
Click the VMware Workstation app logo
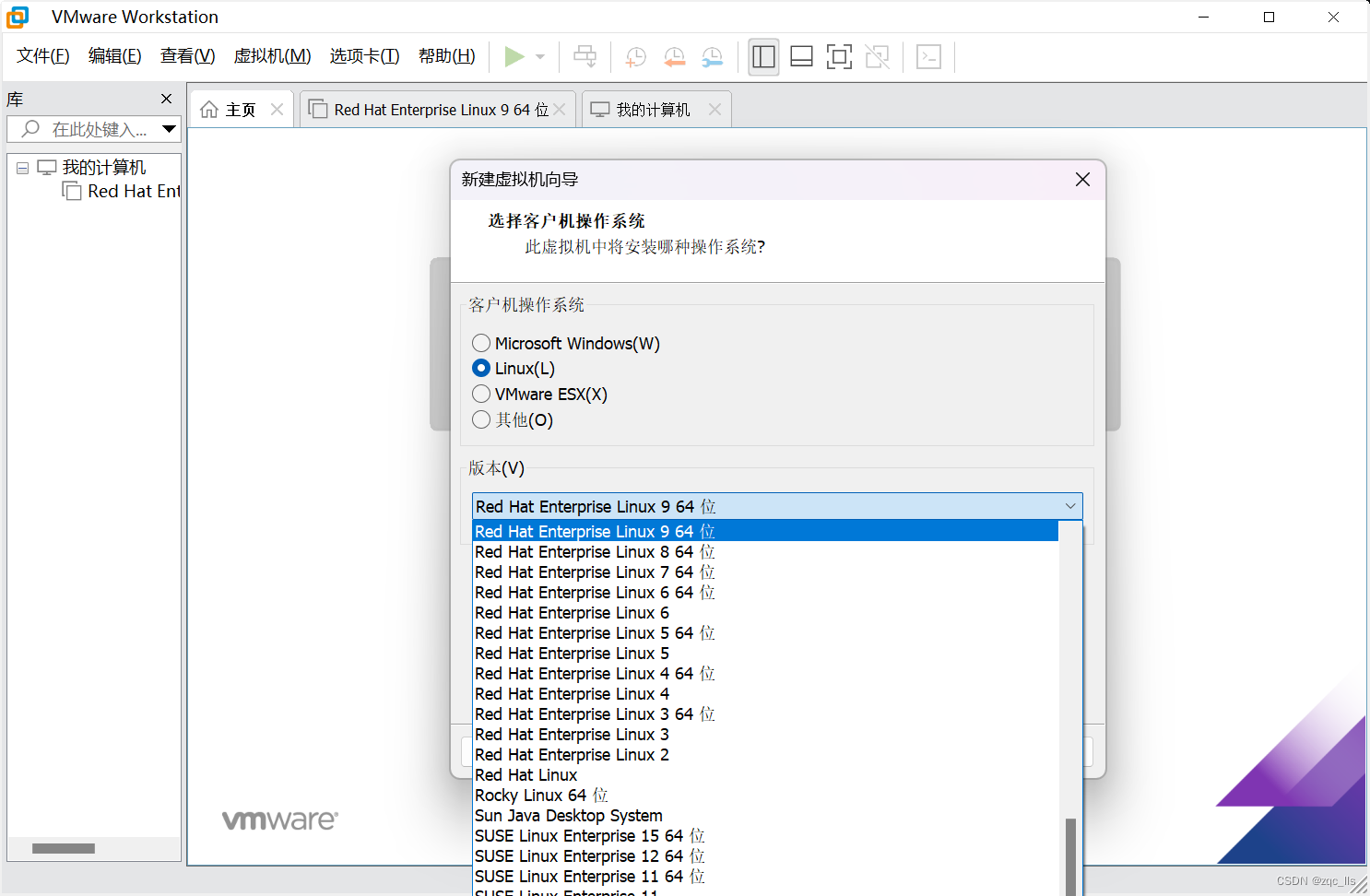(x=18, y=17)
